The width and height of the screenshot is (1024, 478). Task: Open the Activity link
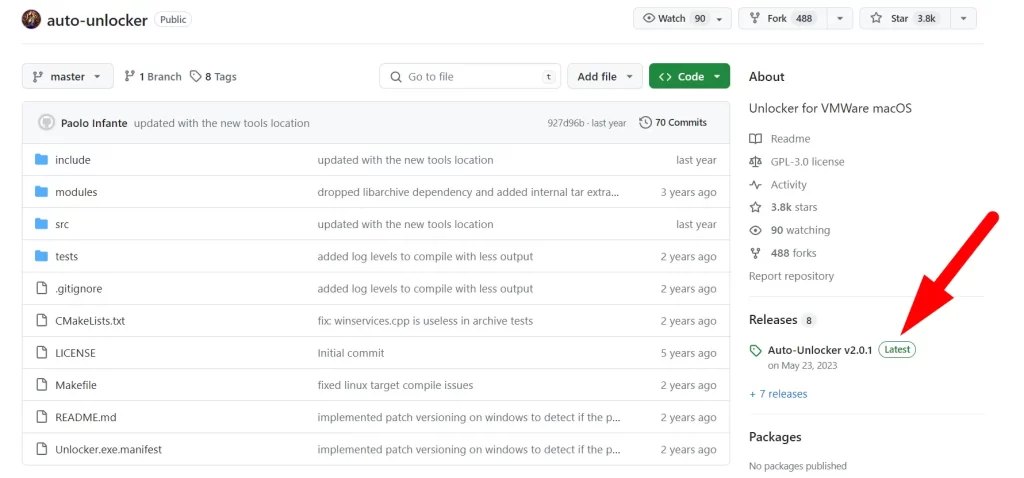point(788,185)
